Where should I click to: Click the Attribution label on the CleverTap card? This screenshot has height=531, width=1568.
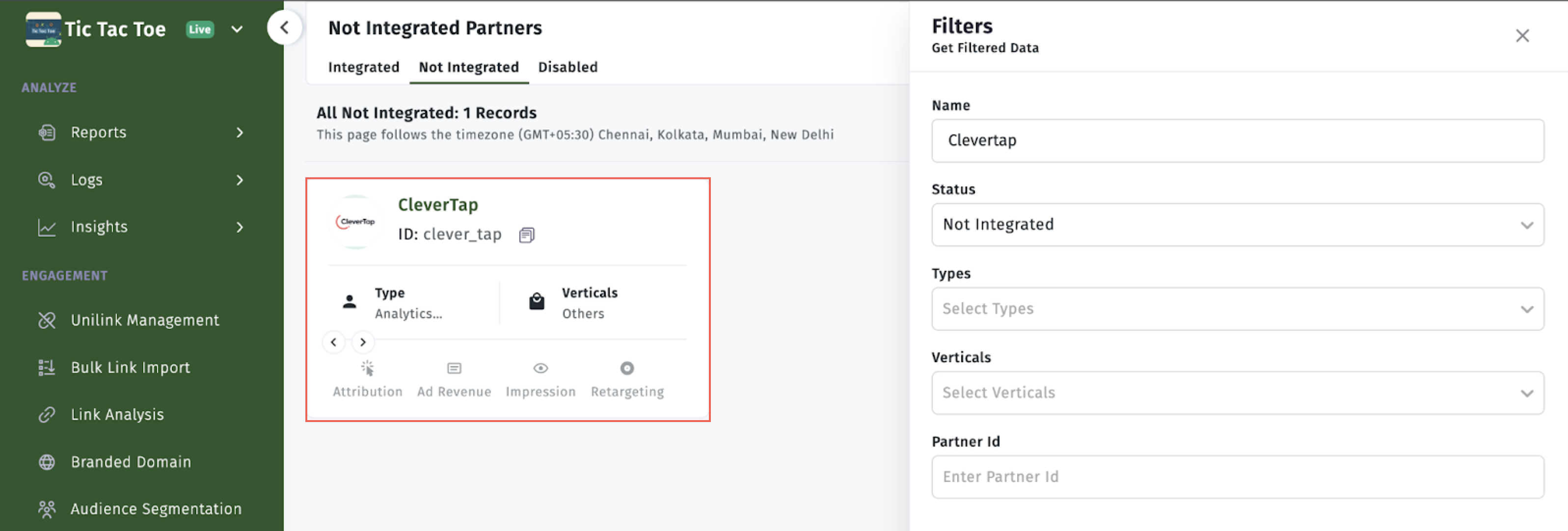[x=367, y=392]
